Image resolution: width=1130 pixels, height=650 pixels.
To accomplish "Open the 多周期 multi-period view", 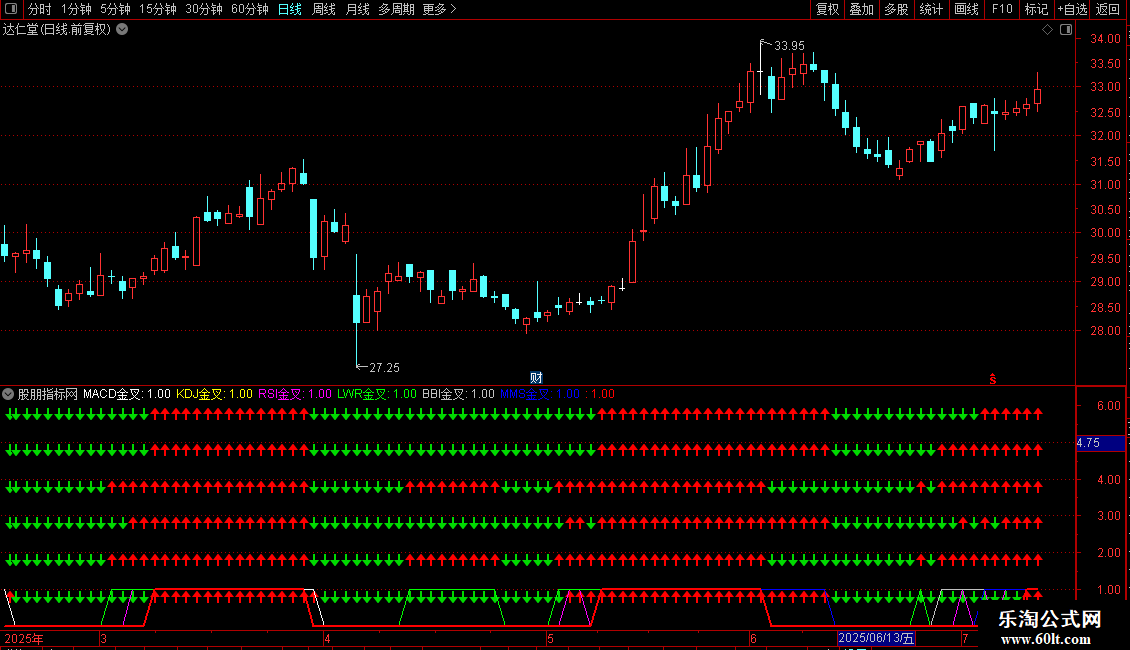I will tap(396, 9).
